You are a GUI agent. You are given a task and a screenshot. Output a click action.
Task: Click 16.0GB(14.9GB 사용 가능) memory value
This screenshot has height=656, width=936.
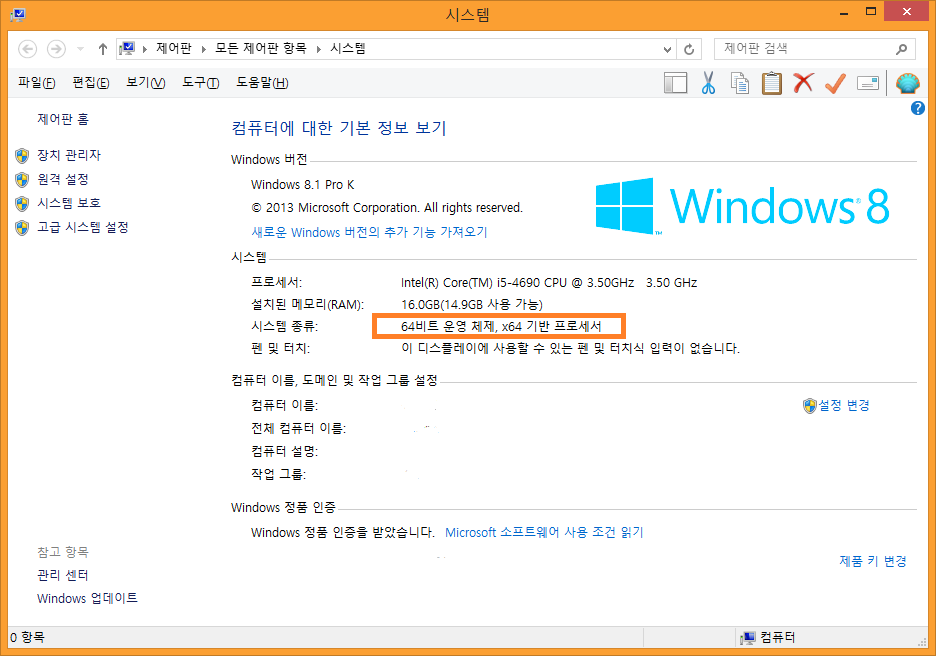[472, 304]
